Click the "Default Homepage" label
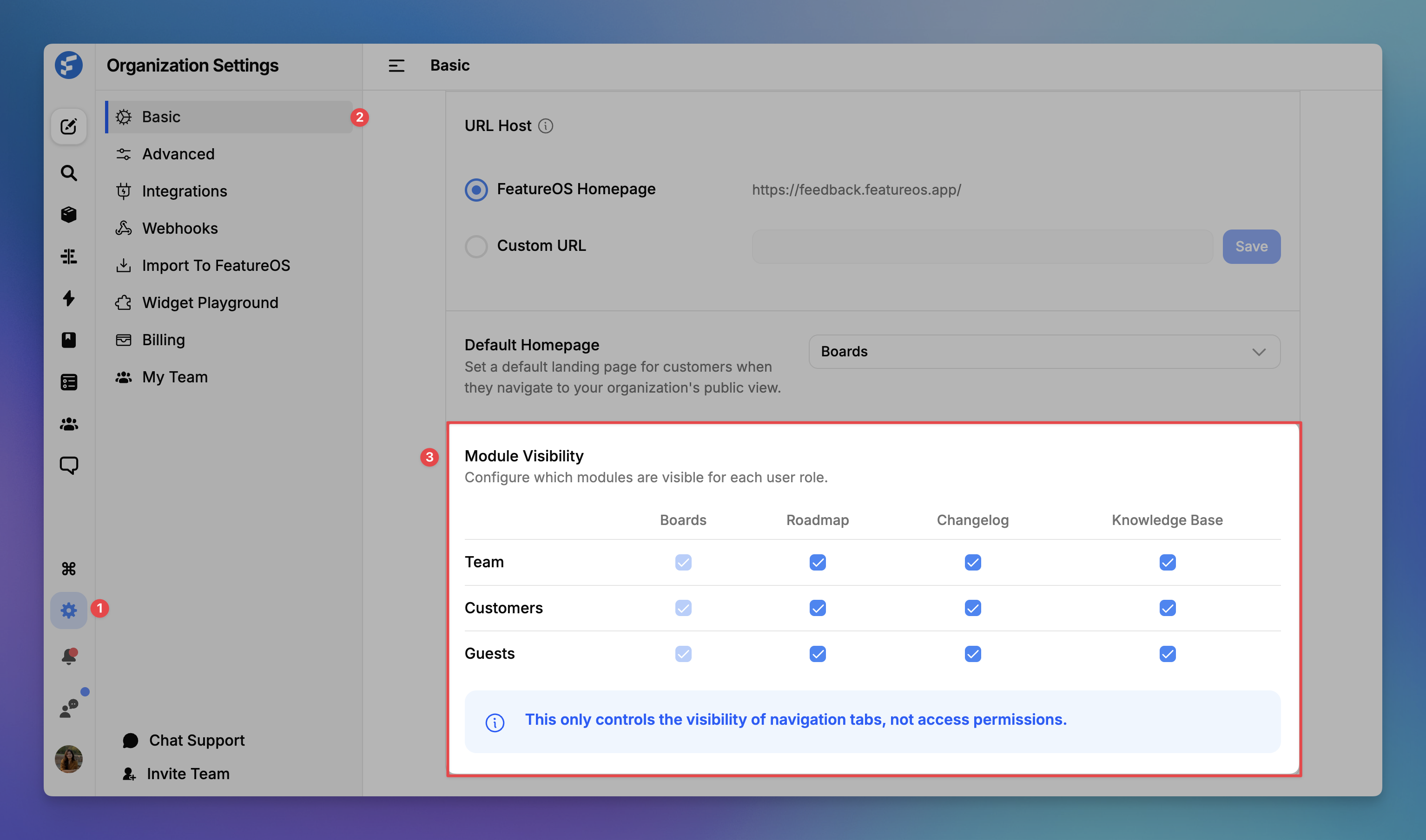The height and width of the screenshot is (840, 1426). 532,345
